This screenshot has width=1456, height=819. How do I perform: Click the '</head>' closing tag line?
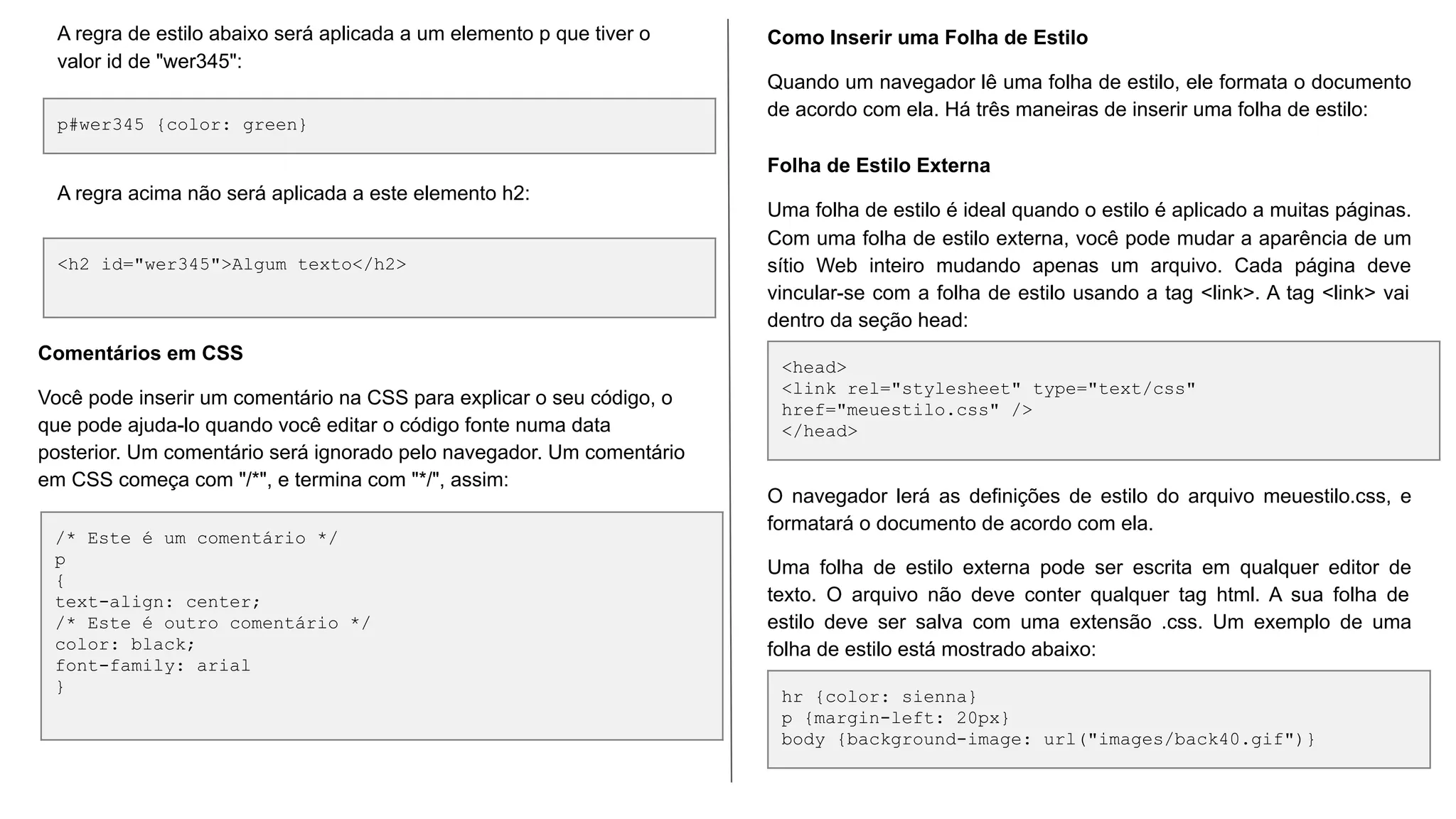coord(820,432)
